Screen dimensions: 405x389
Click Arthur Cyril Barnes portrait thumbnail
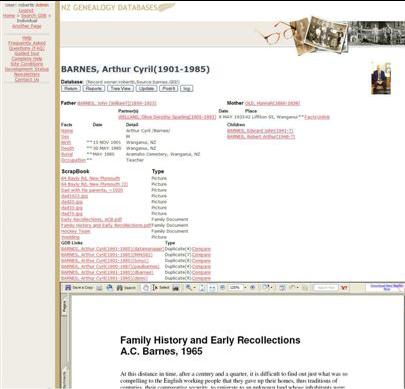381,78
